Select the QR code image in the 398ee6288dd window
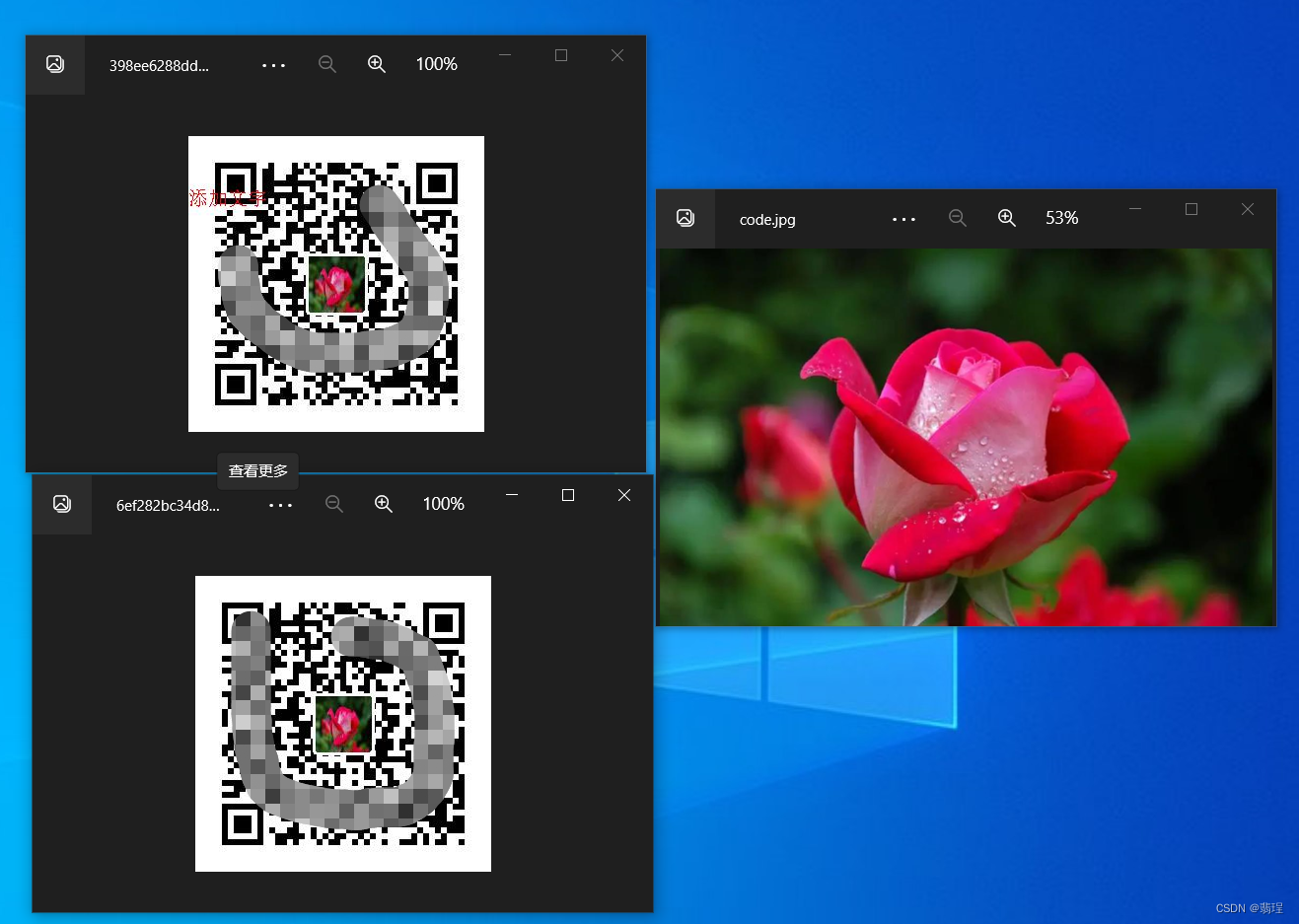This screenshot has width=1299, height=924. (x=336, y=284)
